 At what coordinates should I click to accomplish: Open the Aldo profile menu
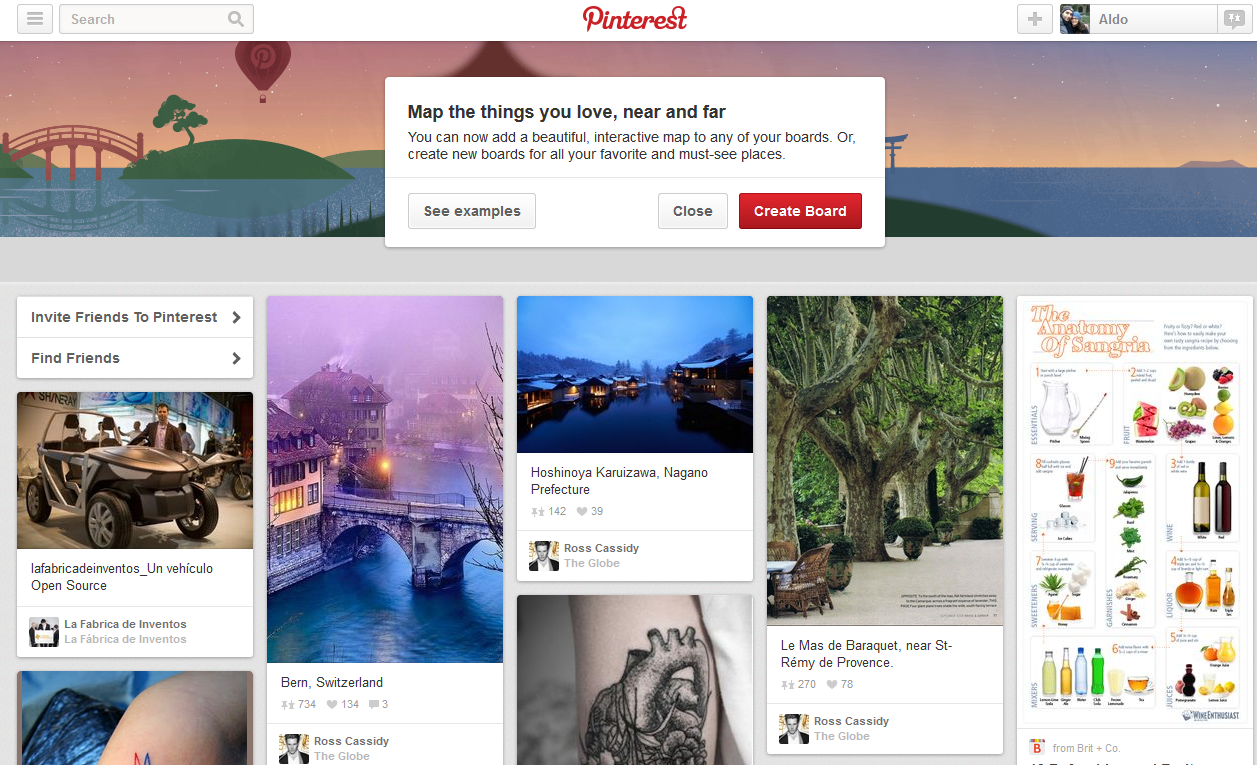1138,19
